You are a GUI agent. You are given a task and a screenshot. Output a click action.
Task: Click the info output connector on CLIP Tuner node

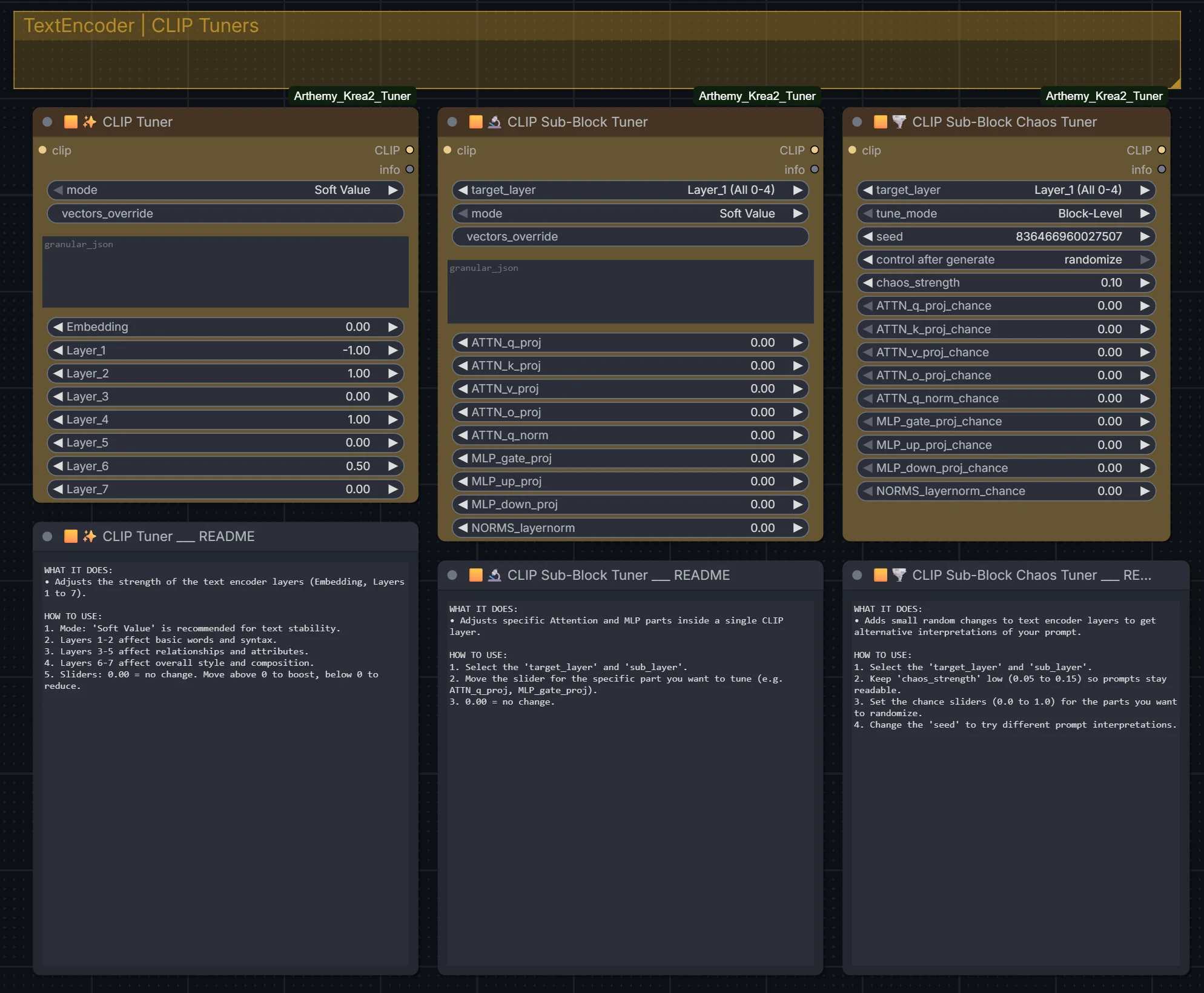[x=410, y=169]
